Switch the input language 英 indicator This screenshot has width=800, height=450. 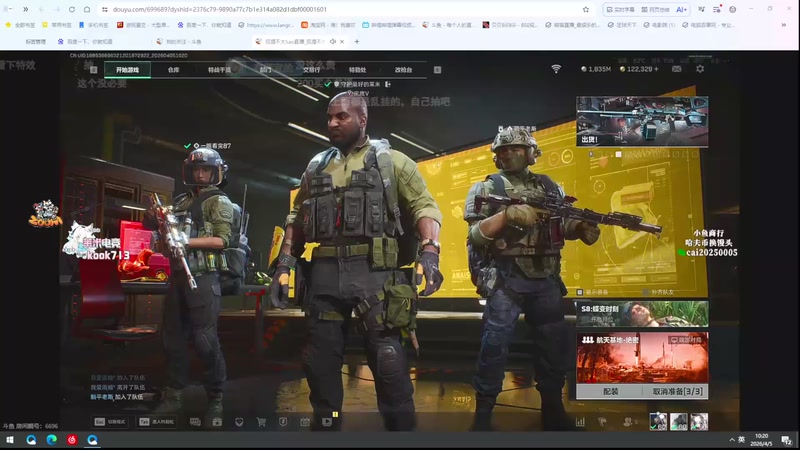(742, 440)
